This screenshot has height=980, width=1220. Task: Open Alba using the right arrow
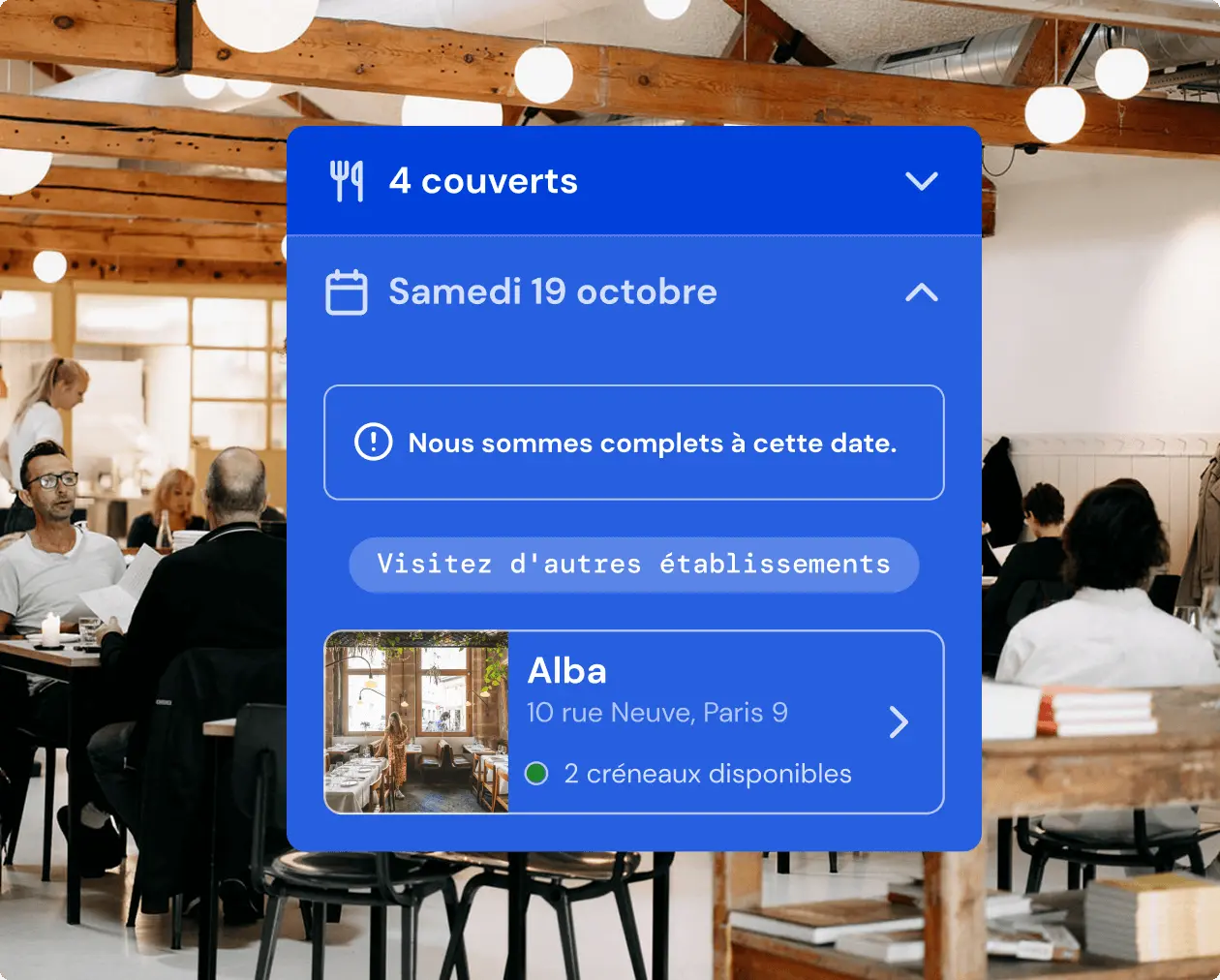(899, 721)
